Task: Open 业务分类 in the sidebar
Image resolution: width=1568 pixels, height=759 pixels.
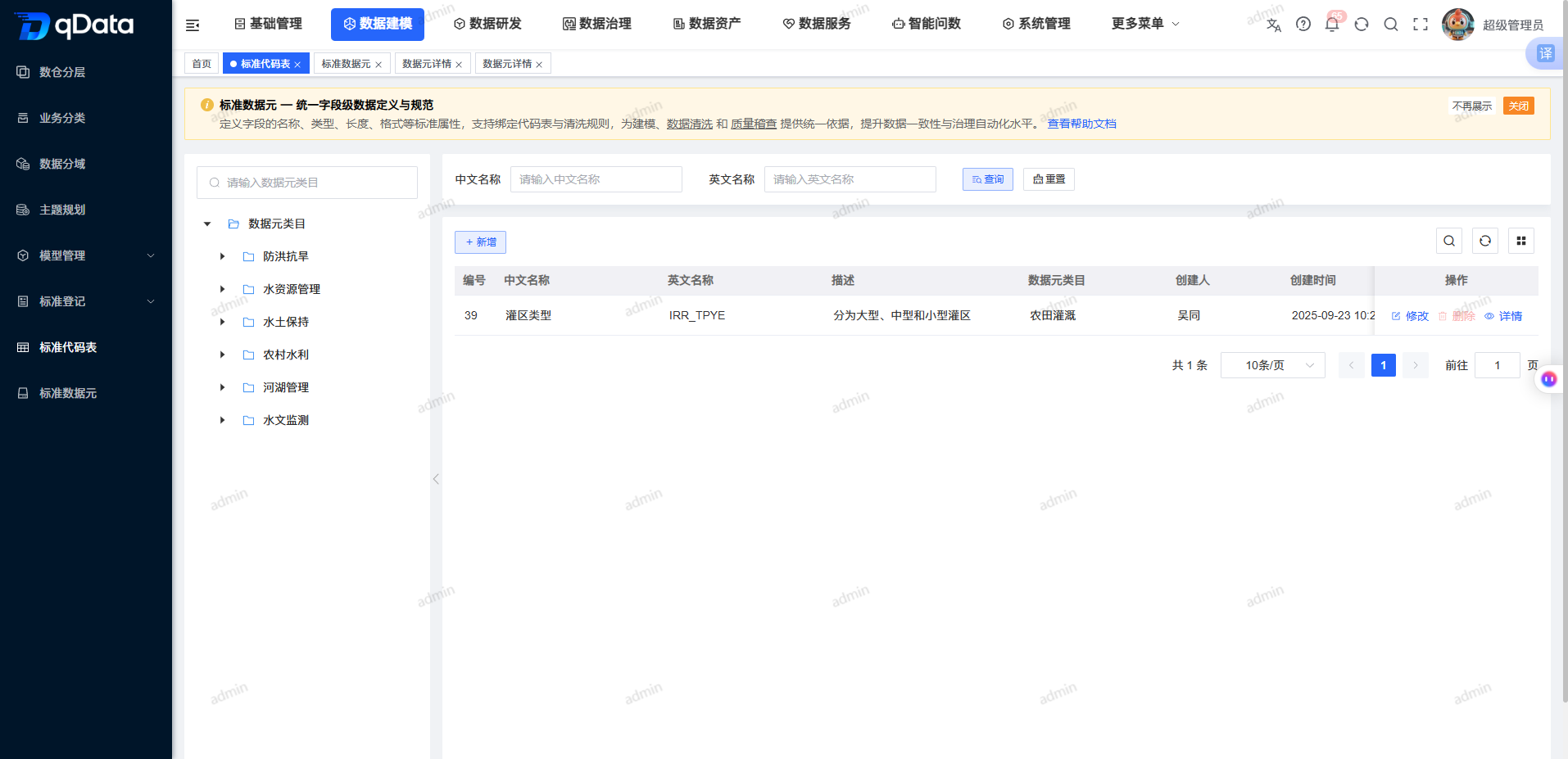Action: tap(86, 118)
